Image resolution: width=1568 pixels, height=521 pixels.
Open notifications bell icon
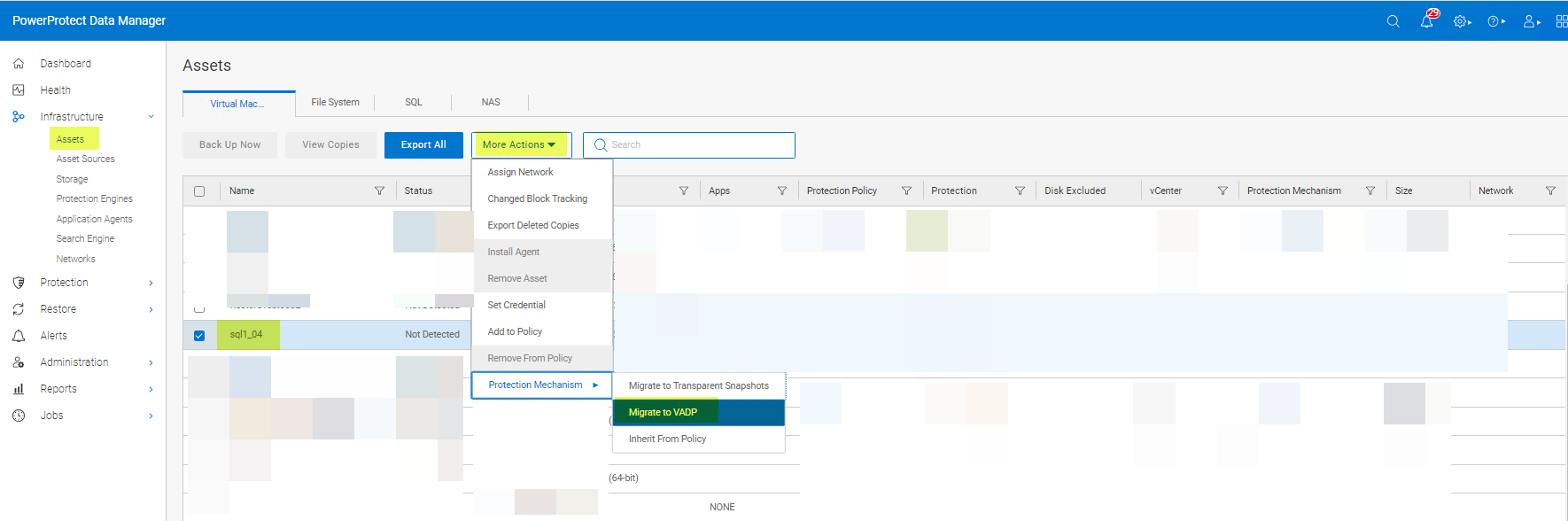click(x=1427, y=20)
